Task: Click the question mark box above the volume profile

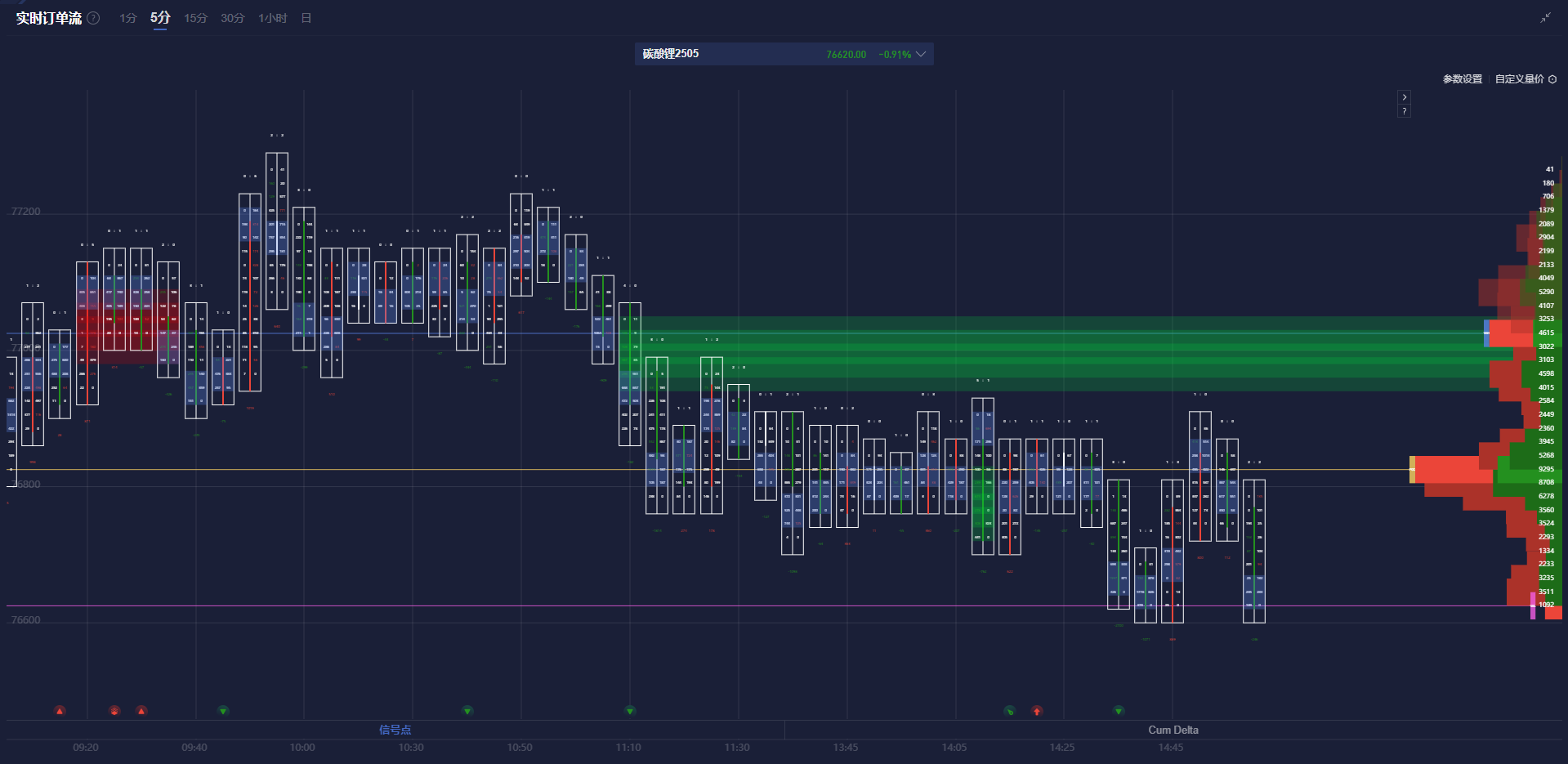Action: click(x=1404, y=111)
